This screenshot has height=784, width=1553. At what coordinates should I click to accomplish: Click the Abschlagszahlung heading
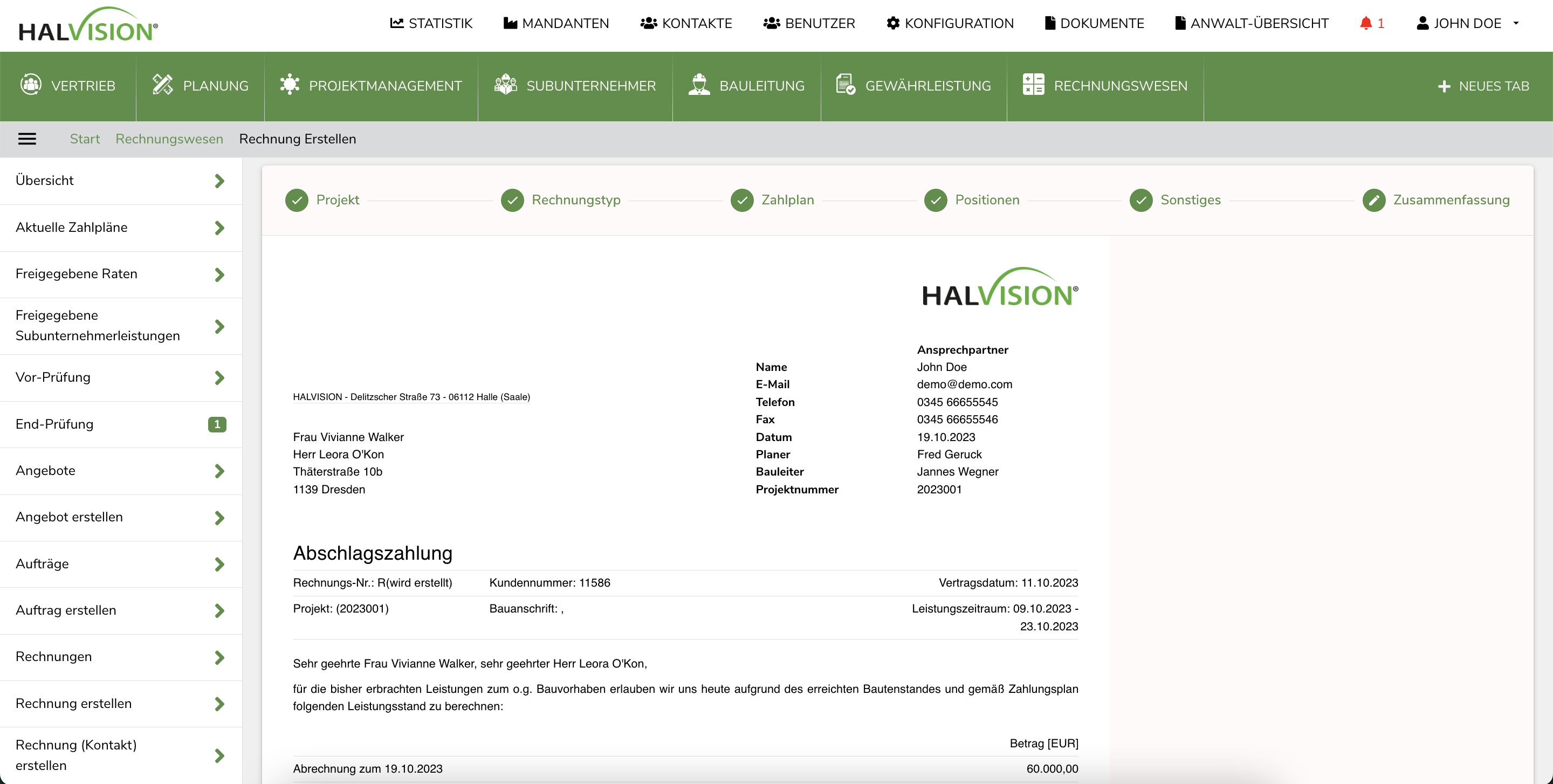coord(373,553)
